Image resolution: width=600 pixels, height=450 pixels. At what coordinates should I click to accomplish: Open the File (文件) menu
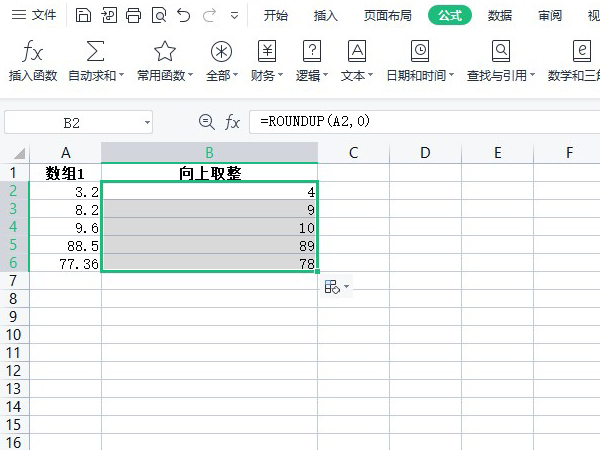click(x=34, y=15)
